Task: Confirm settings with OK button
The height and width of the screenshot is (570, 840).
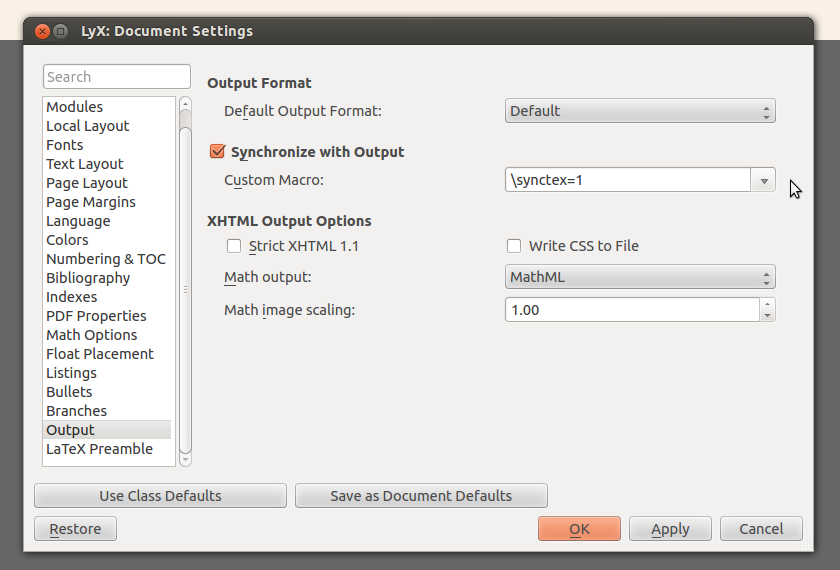Action: pyautogui.click(x=580, y=529)
